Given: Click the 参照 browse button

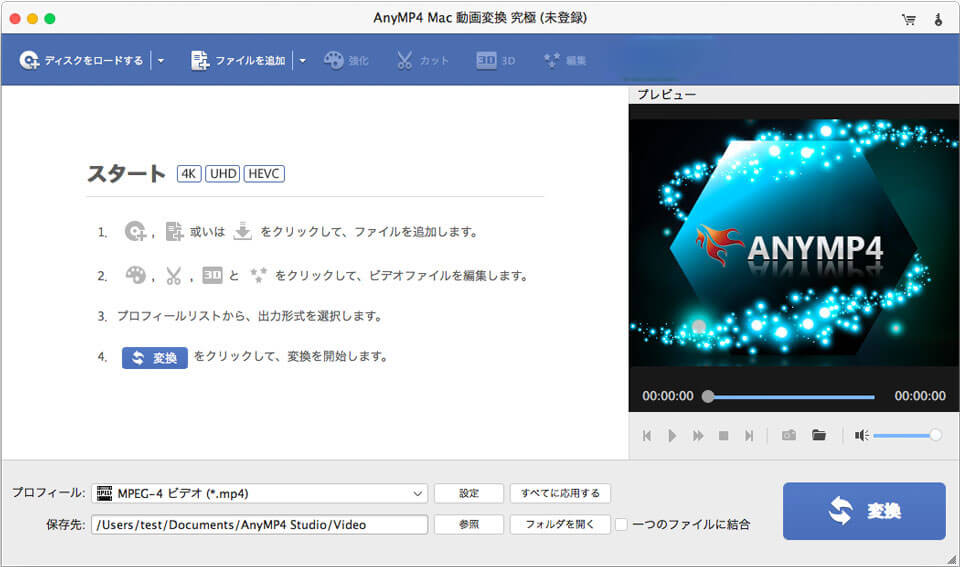Looking at the screenshot, I should pyautogui.click(x=469, y=525).
